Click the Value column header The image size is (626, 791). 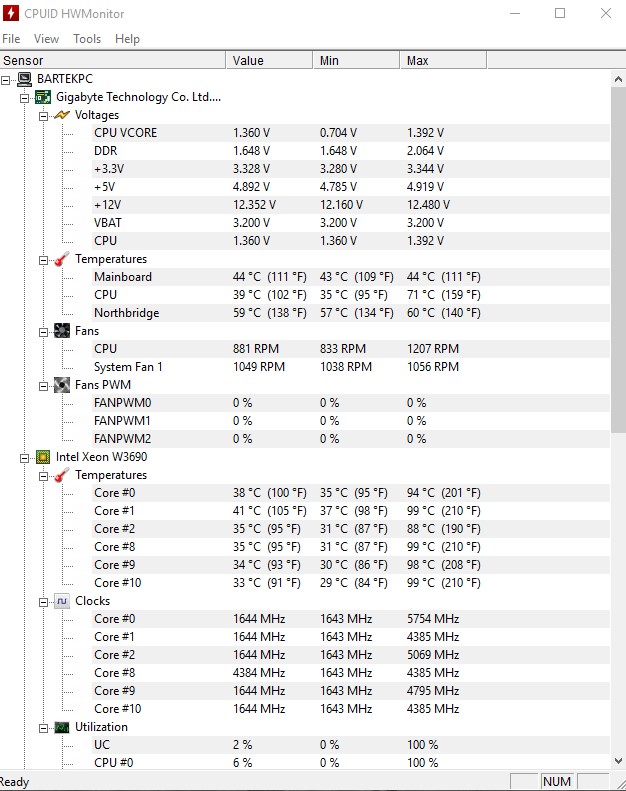(x=248, y=61)
